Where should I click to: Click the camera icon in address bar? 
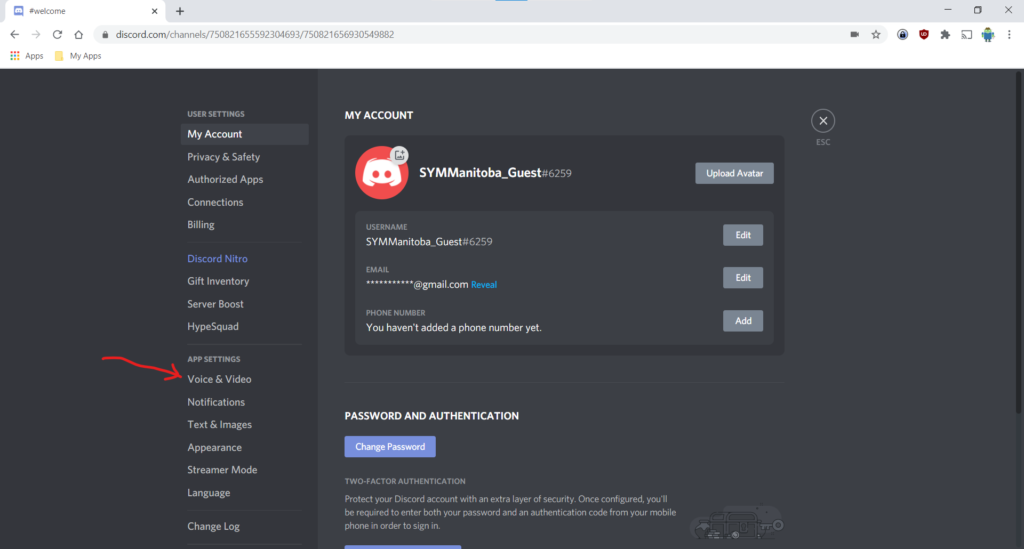coord(854,35)
